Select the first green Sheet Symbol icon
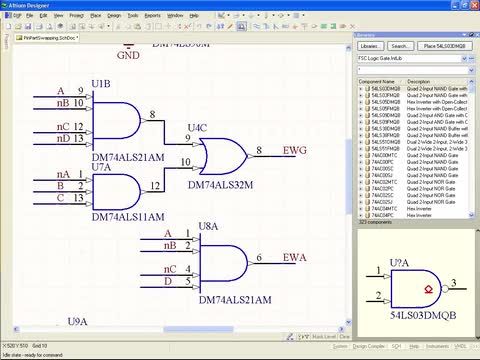The width and height of the screenshot is (480, 360). click(x=324, y=26)
